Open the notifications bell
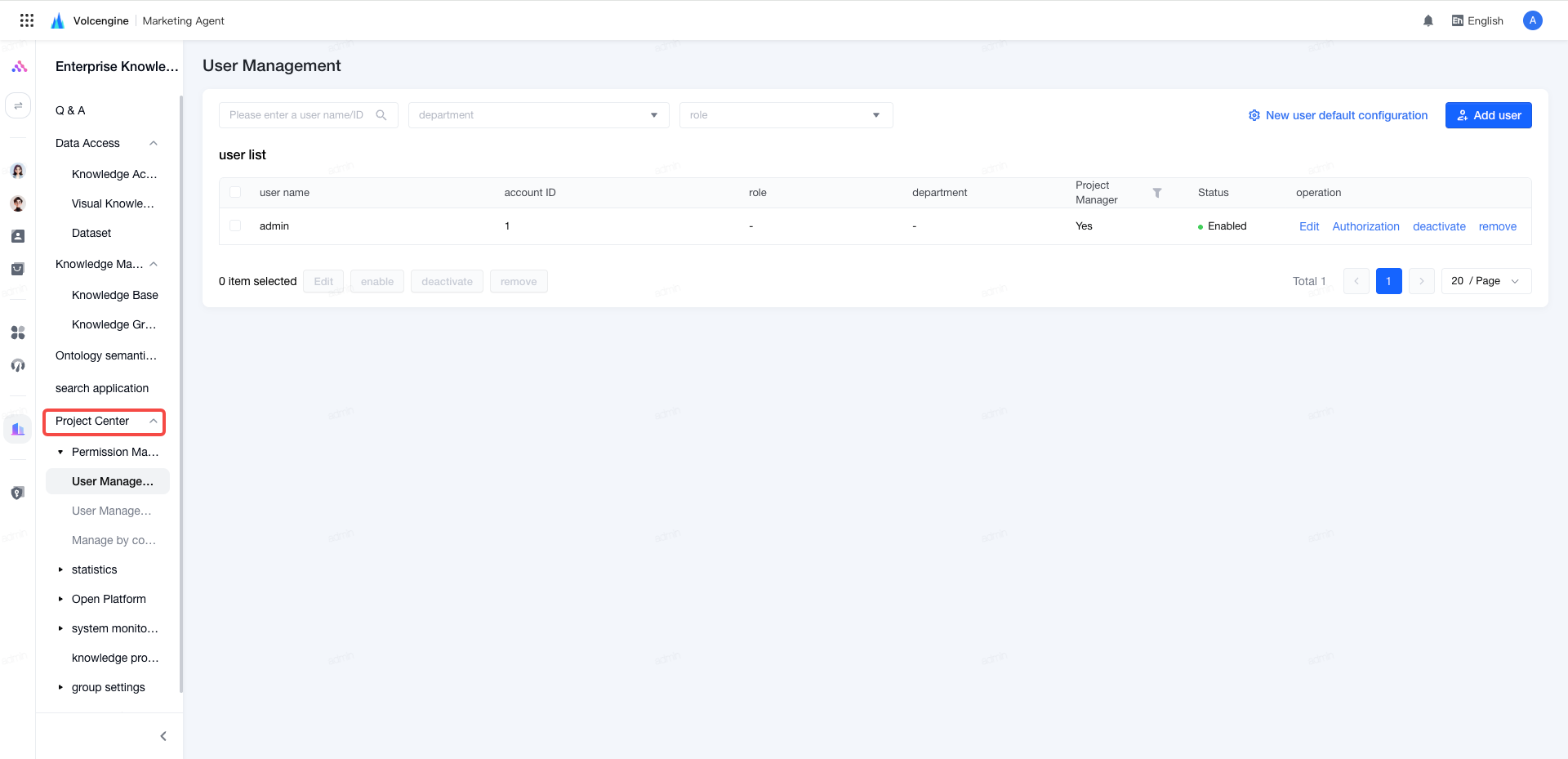Viewport: 1568px width, 759px height. (1428, 20)
